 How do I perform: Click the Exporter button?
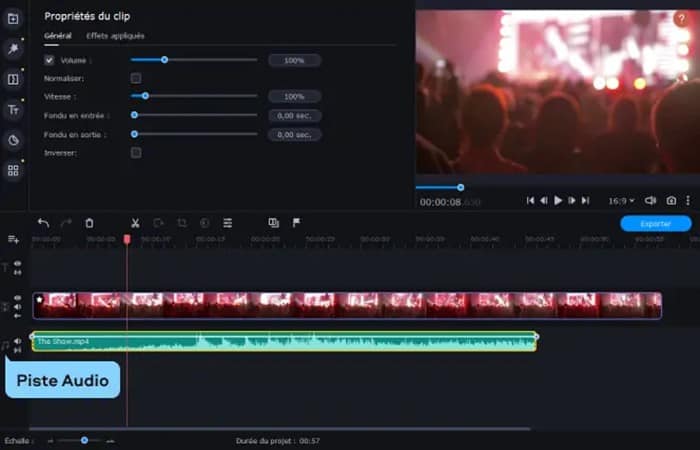655,224
